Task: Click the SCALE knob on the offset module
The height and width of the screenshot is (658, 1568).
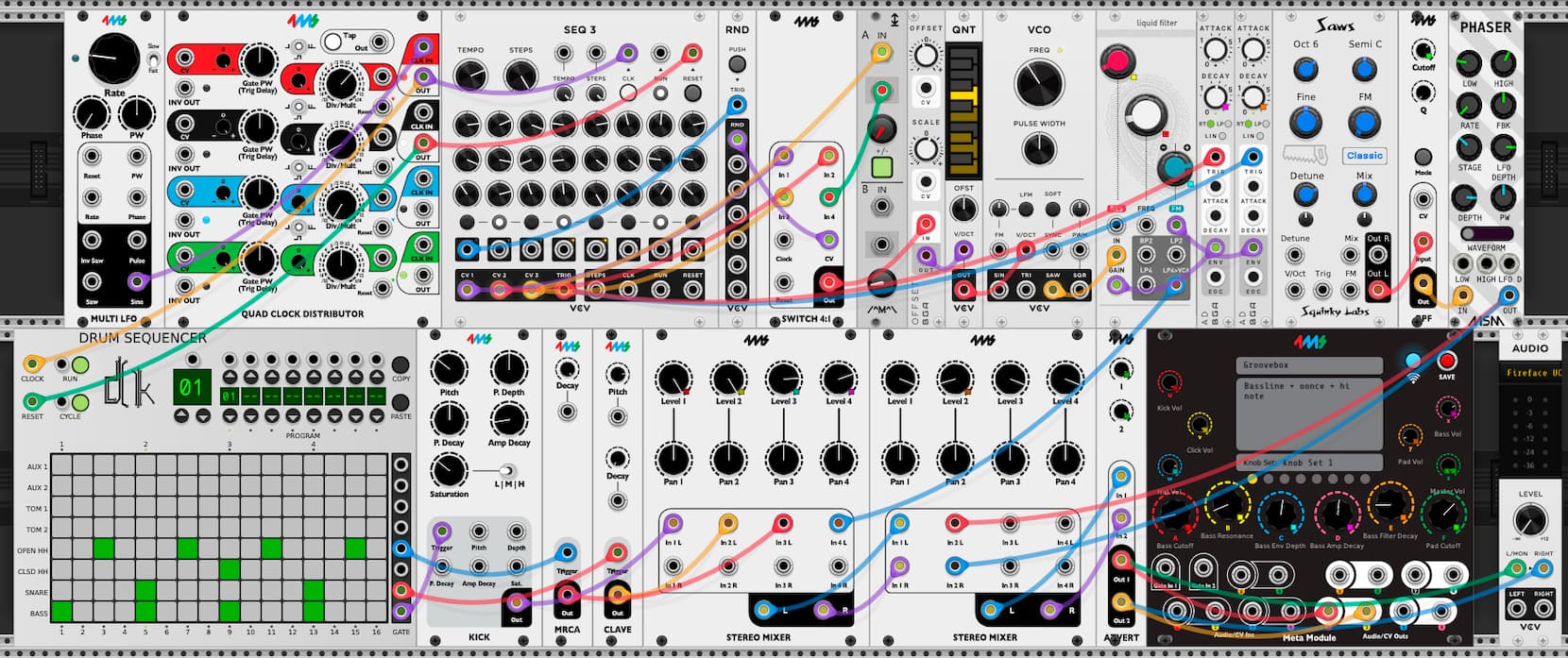Action: [x=926, y=149]
